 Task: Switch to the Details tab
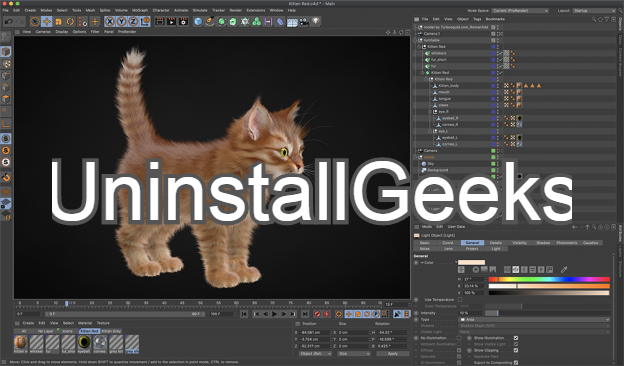tap(496, 243)
